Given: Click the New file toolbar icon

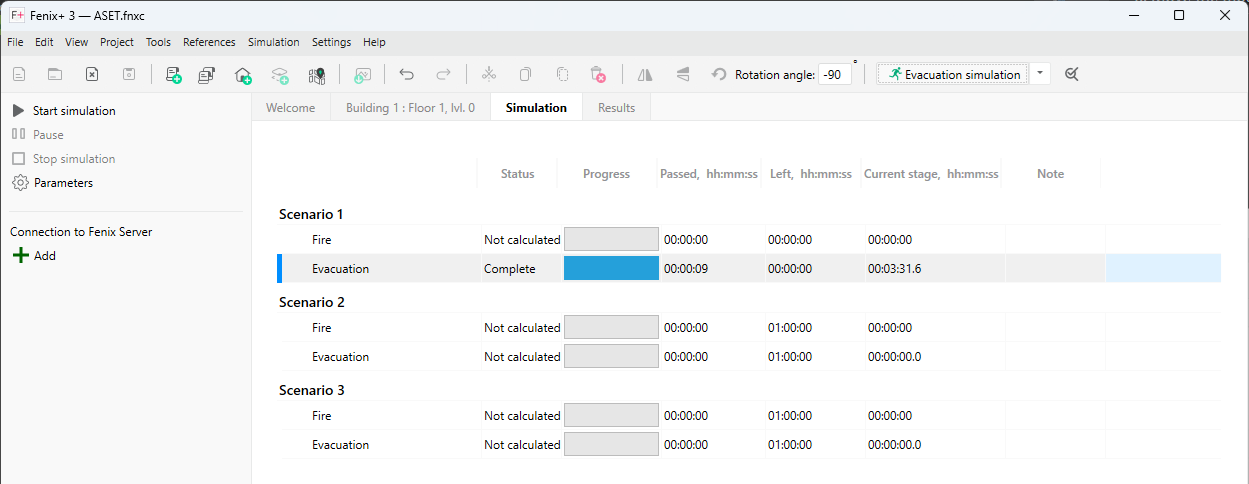Looking at the screenshot, I should click(19, 74).
